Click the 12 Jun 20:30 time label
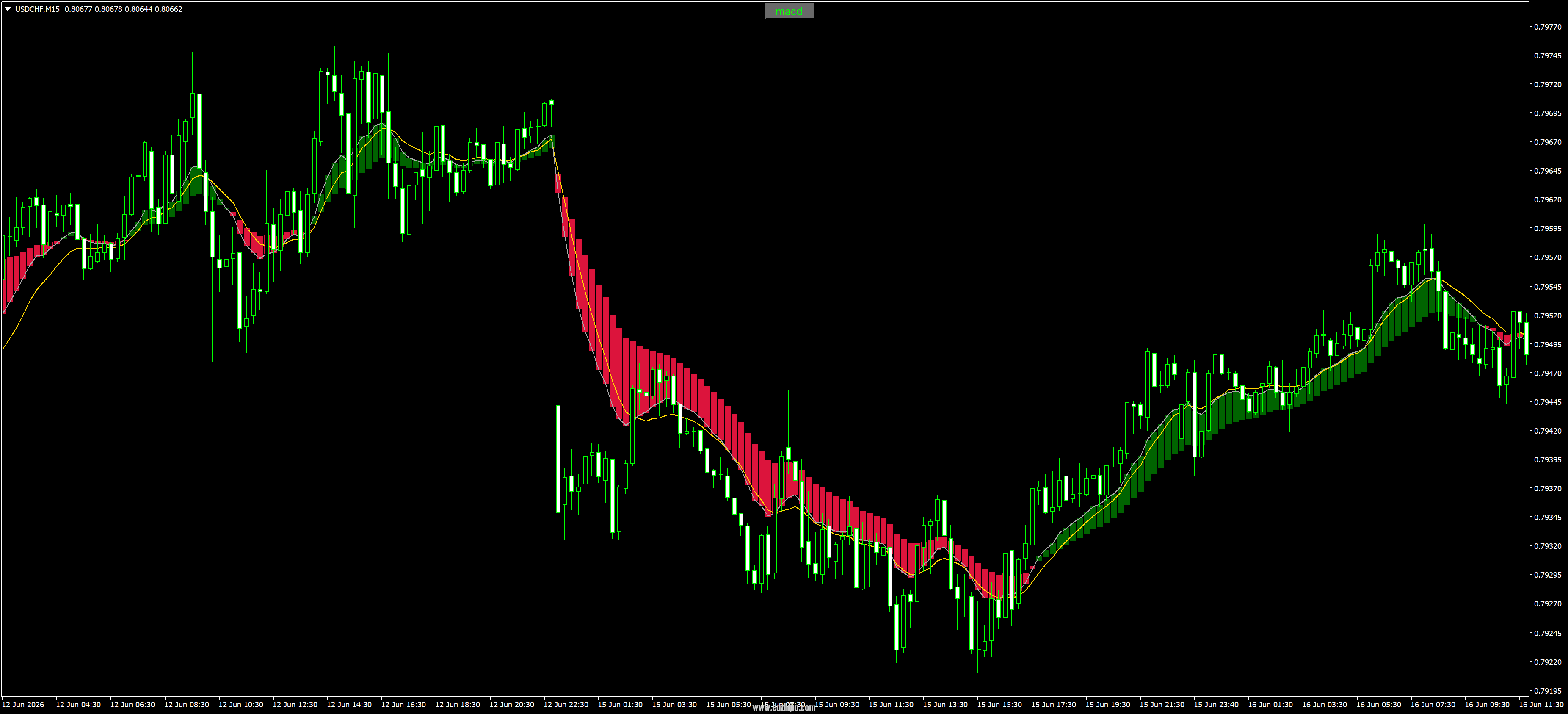The height and width of the screenshot is (714, 1568). (512, 705)
